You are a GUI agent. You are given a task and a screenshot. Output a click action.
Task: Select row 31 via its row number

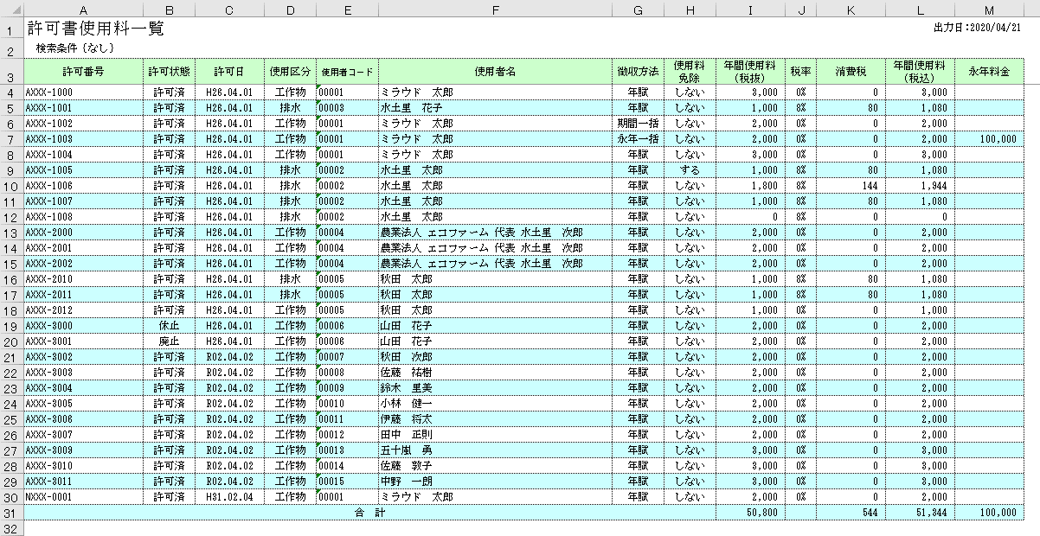coord(11,513)
